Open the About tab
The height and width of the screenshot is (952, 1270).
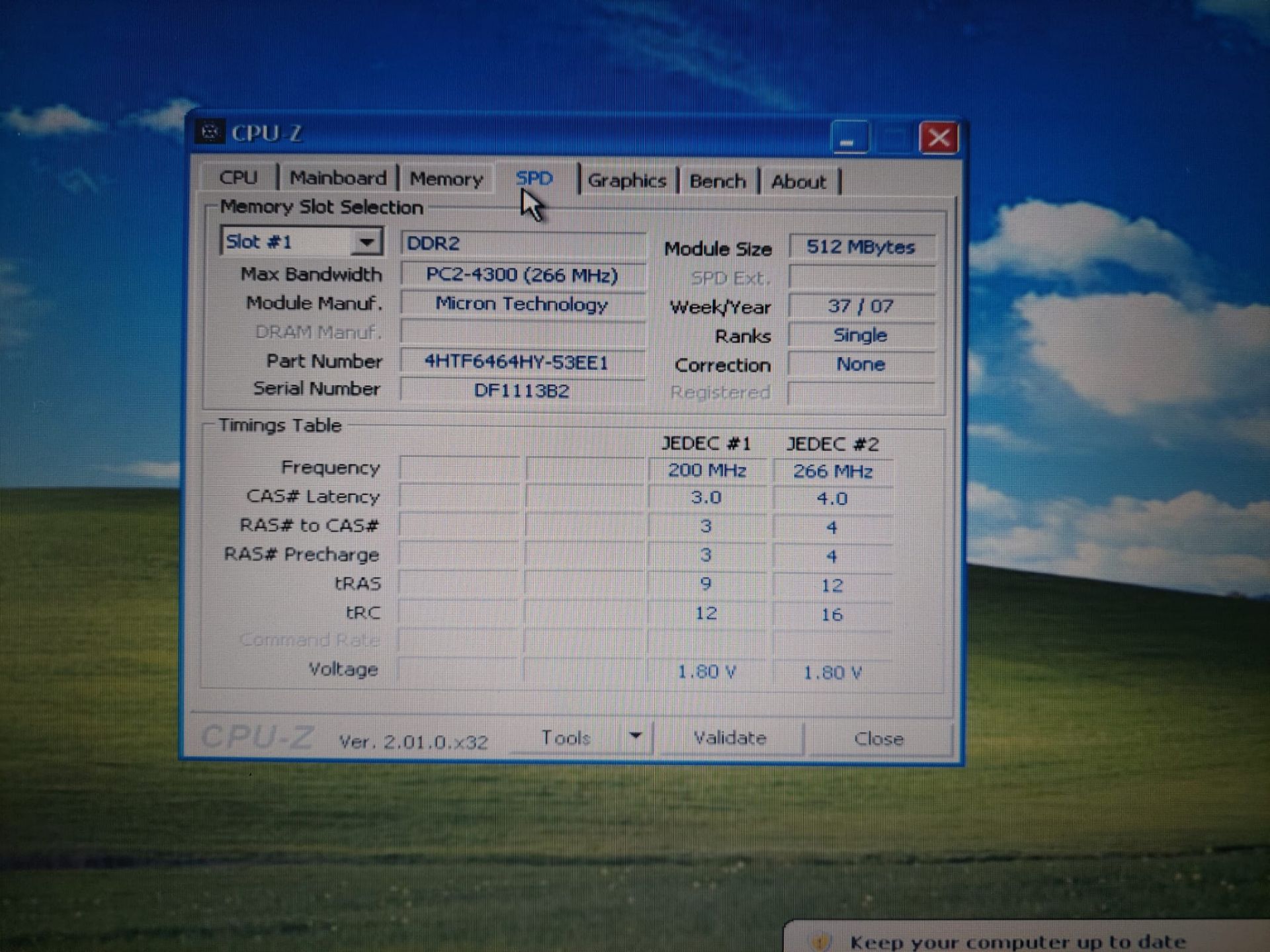(x=798, y=182)
